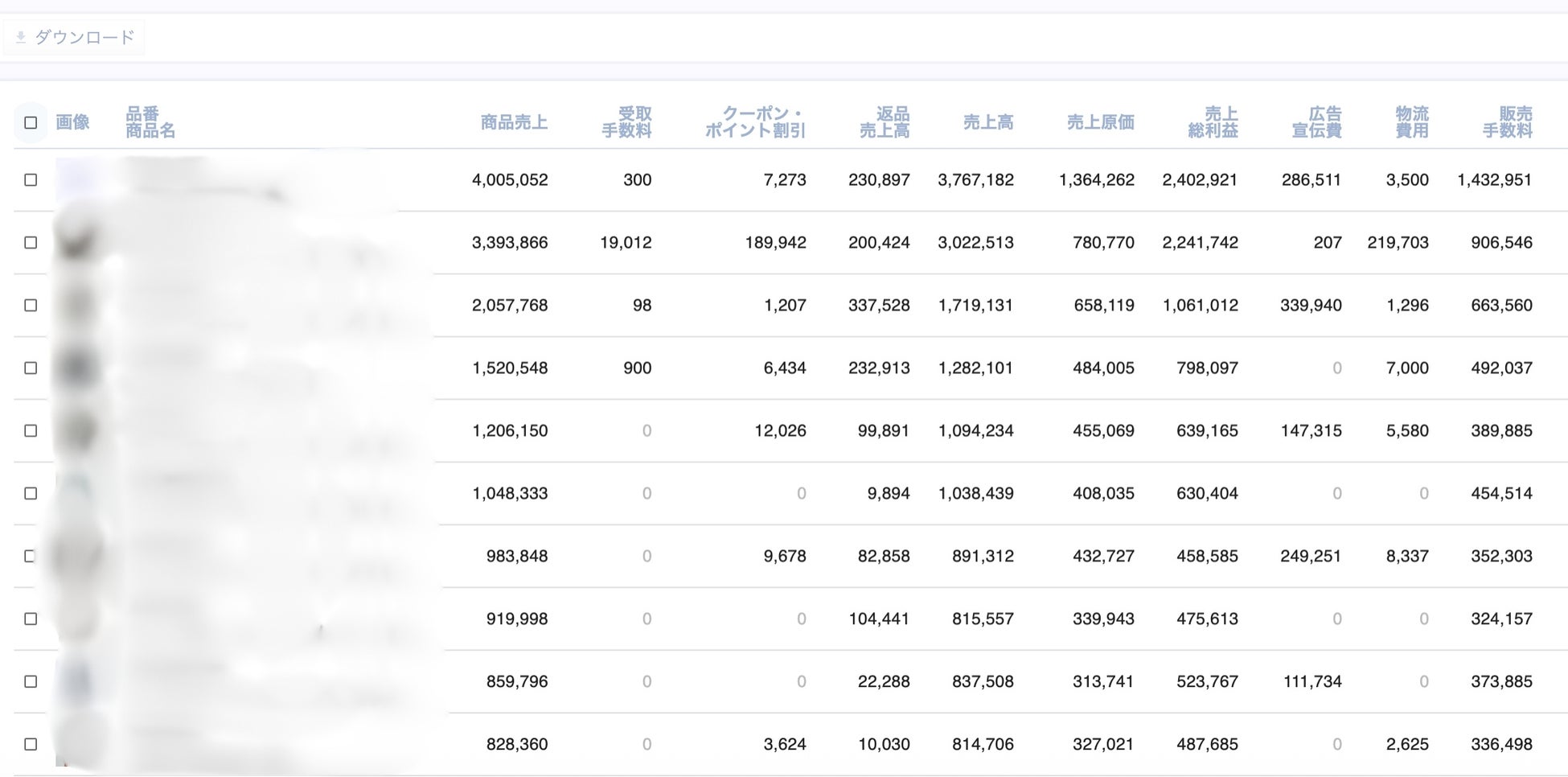Sort by 売上総利益 column header
Viewport: 1568px width, 777px height.
(x=1213, y=123)
